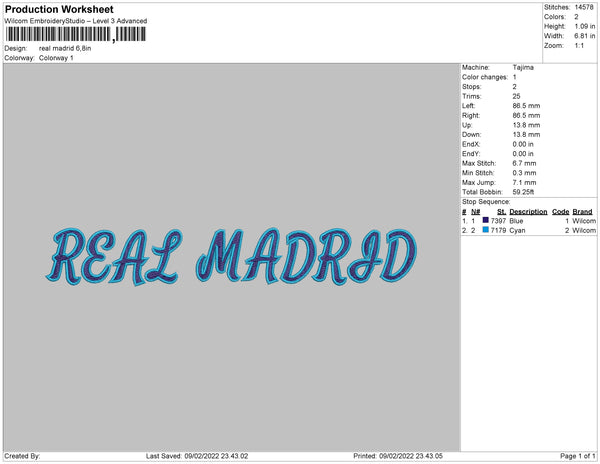
Task: Click the 'Code' column header
Action: click(561, 212)
